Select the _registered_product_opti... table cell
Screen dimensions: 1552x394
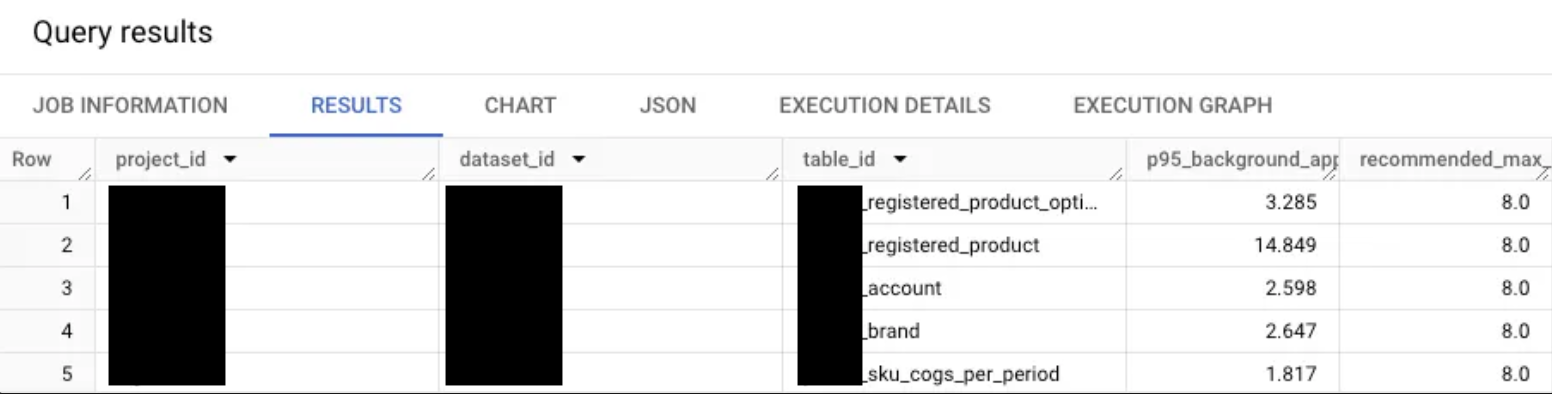pyautogui.click(x=956, y=202)
